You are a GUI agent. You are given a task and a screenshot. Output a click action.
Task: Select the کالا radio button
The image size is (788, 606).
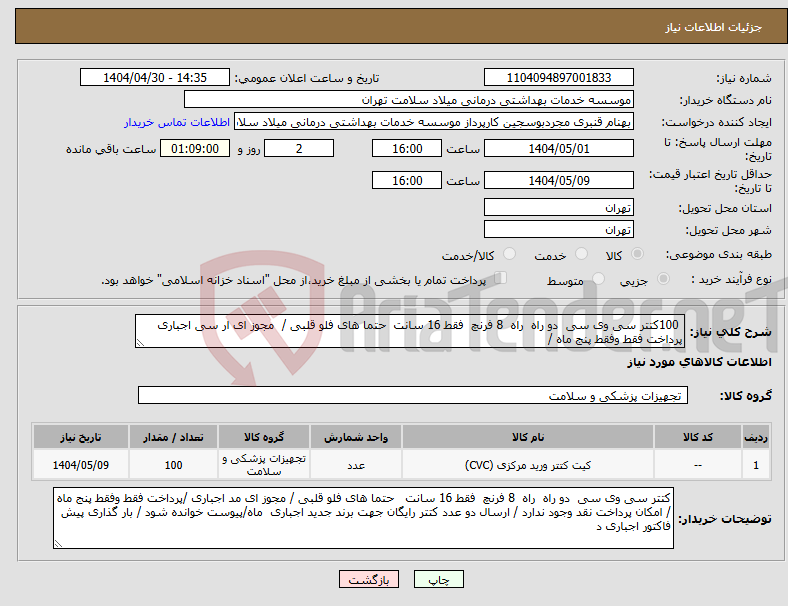(x=637, y=254)
